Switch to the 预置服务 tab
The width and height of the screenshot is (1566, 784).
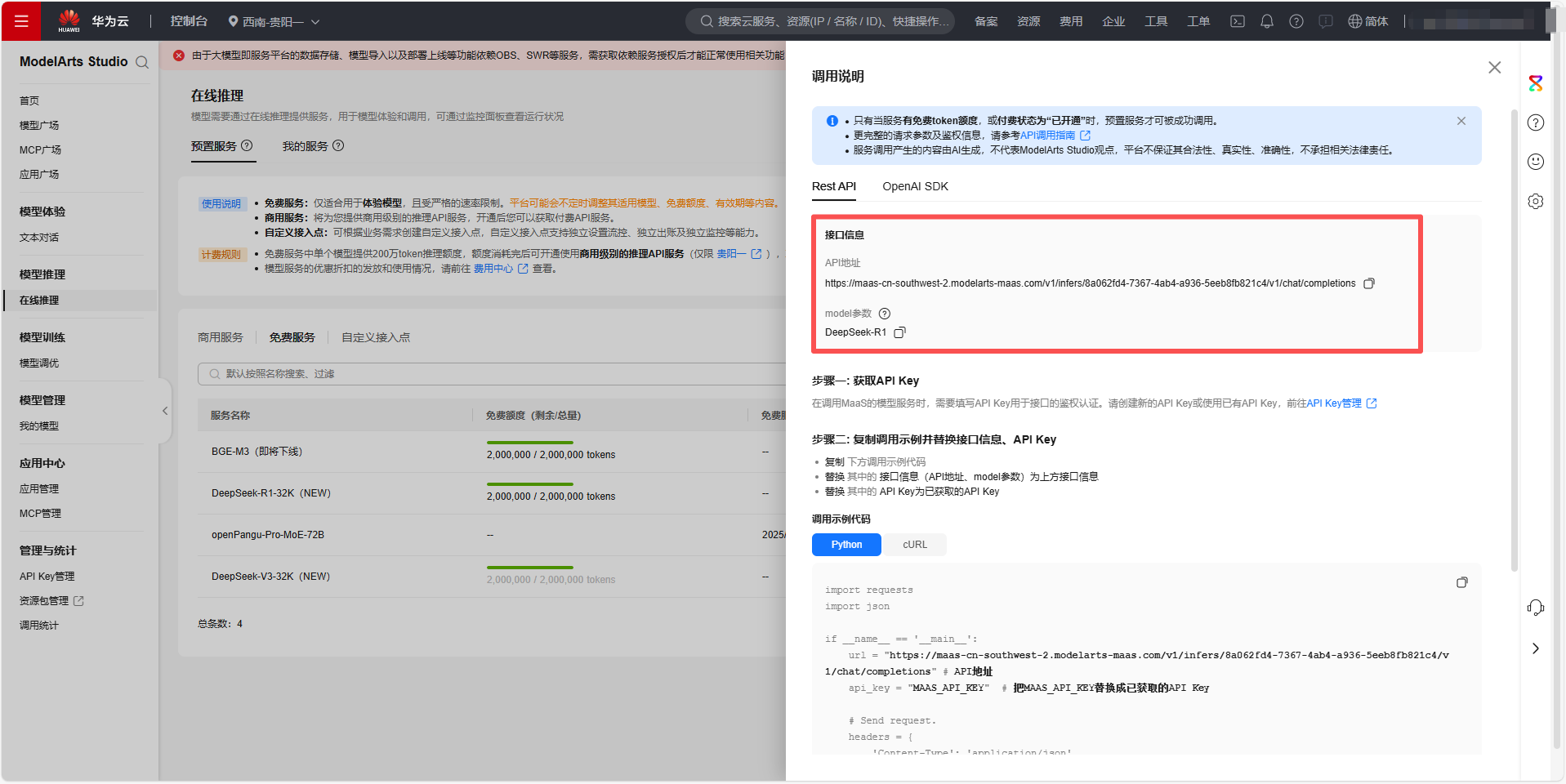pyautogui.click(x=213, y=146)
